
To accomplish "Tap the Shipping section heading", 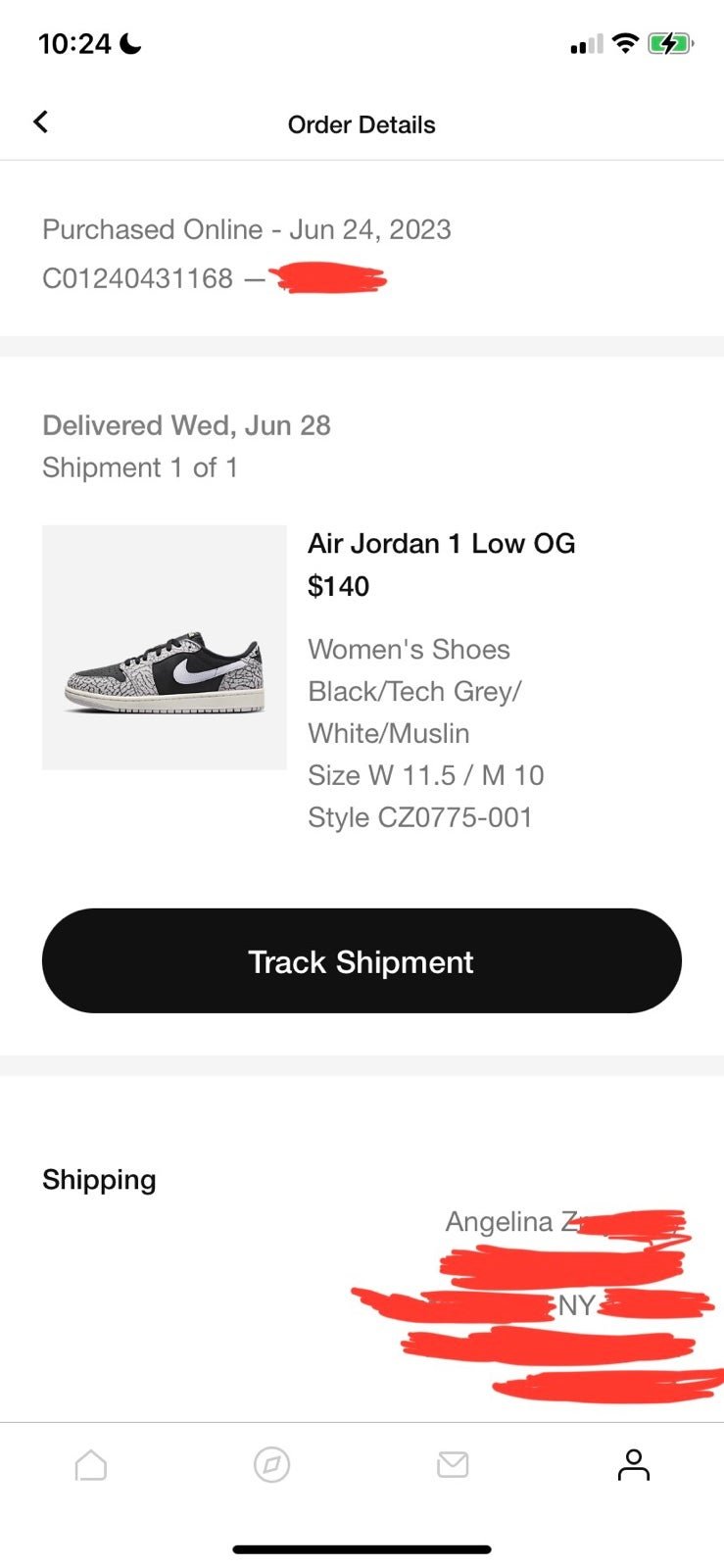I will [x=99, y=1180].
